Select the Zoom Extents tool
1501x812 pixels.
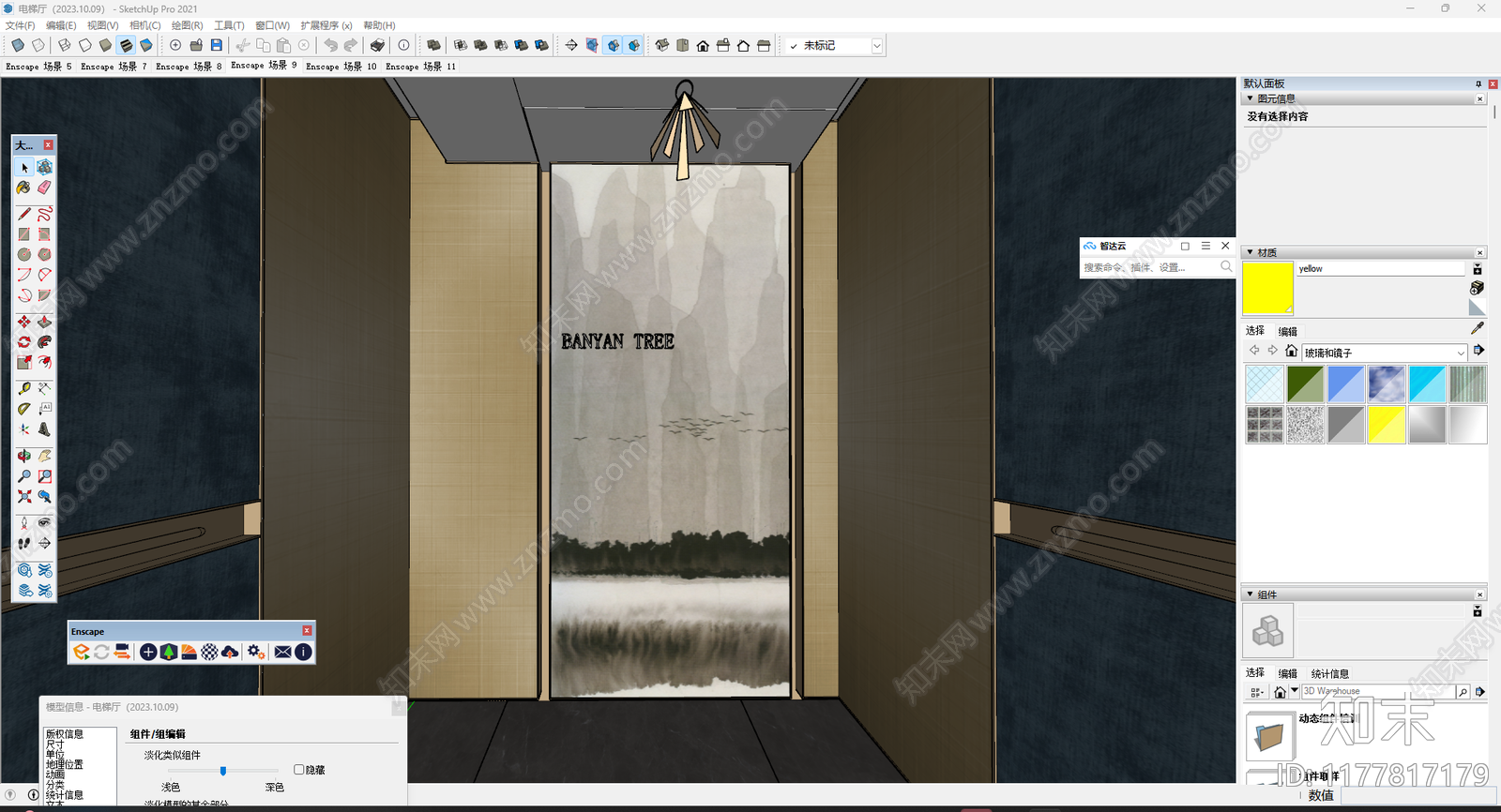[24, 497]
